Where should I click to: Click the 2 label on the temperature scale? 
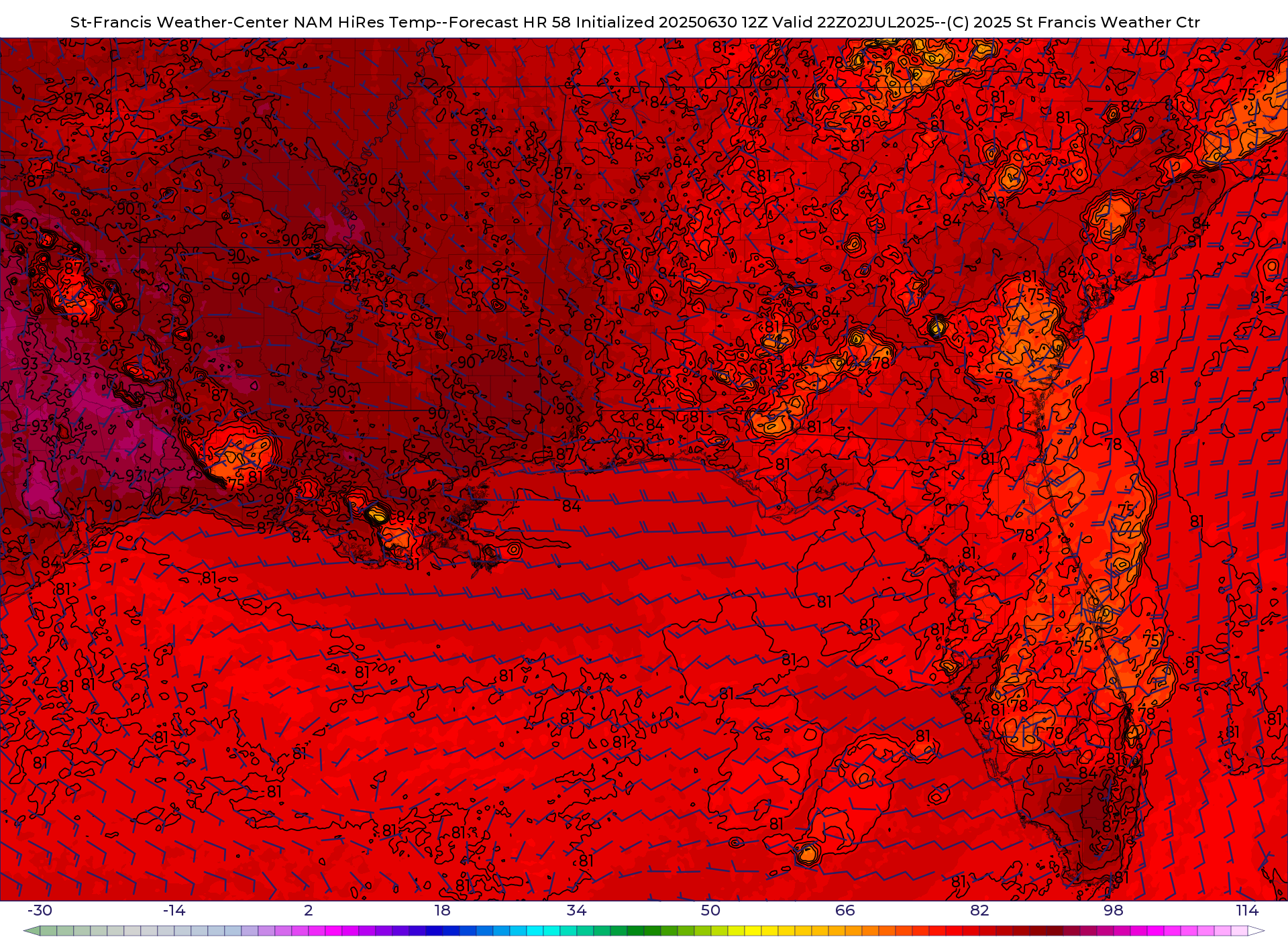[309, 910]
